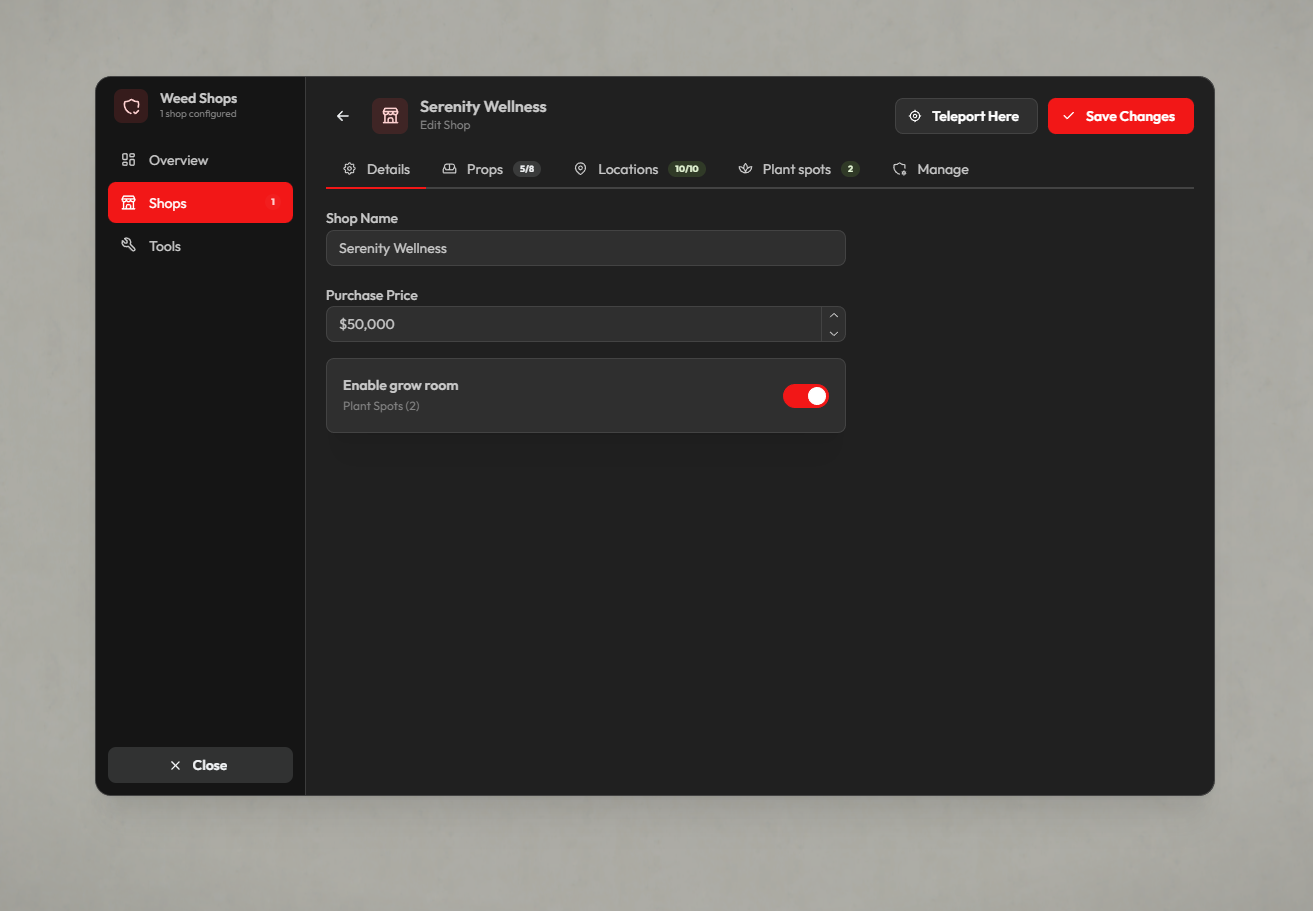
Task: Save changes to the shop
Action: (x=1121, y=116)
